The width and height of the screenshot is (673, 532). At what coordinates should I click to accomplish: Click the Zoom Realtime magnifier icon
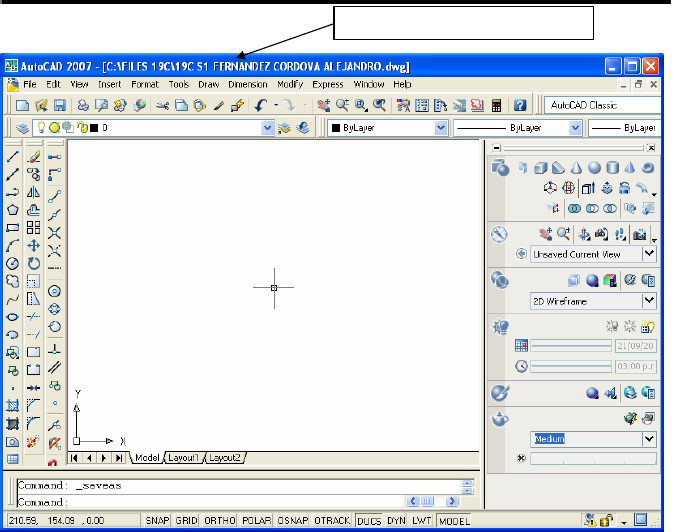coord(342,105)
